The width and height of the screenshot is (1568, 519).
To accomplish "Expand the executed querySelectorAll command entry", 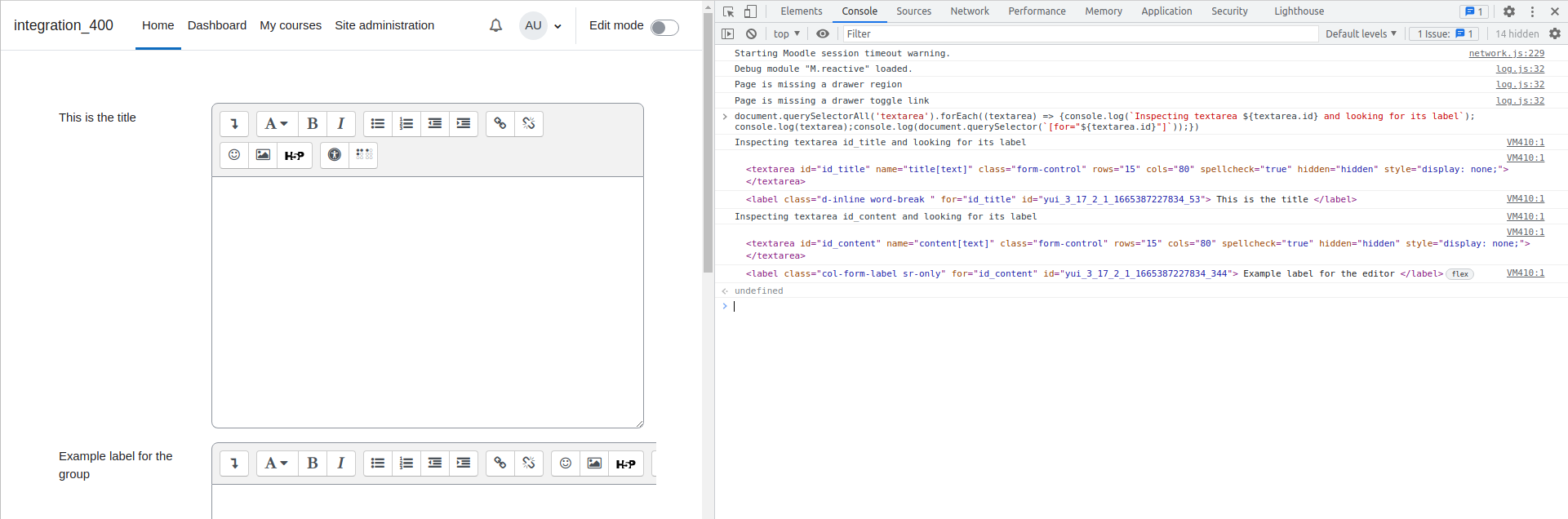I will 725,117.
